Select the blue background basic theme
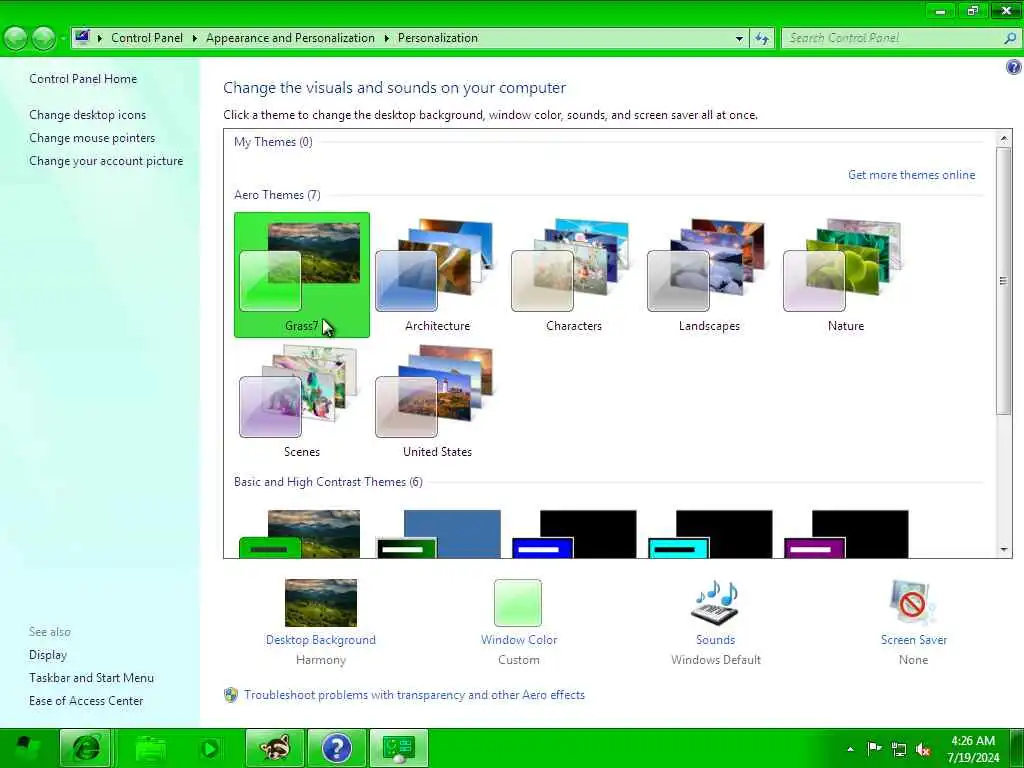1024x768 pixels. [439, 534]
